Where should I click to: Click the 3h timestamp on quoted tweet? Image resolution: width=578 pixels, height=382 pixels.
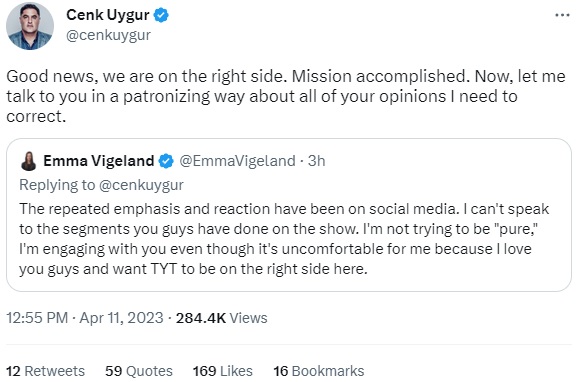click(317, 161)
